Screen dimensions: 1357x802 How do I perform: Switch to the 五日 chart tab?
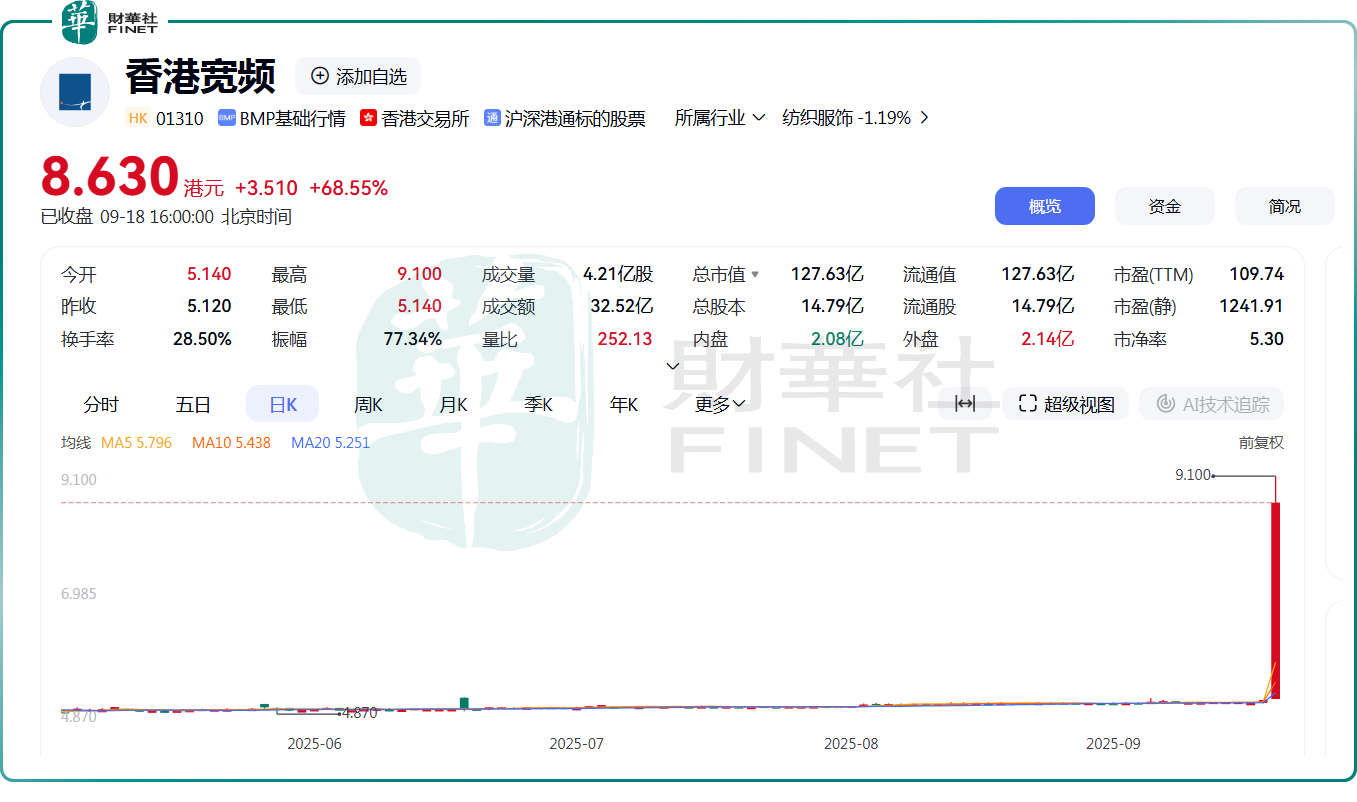click(193, 404)
